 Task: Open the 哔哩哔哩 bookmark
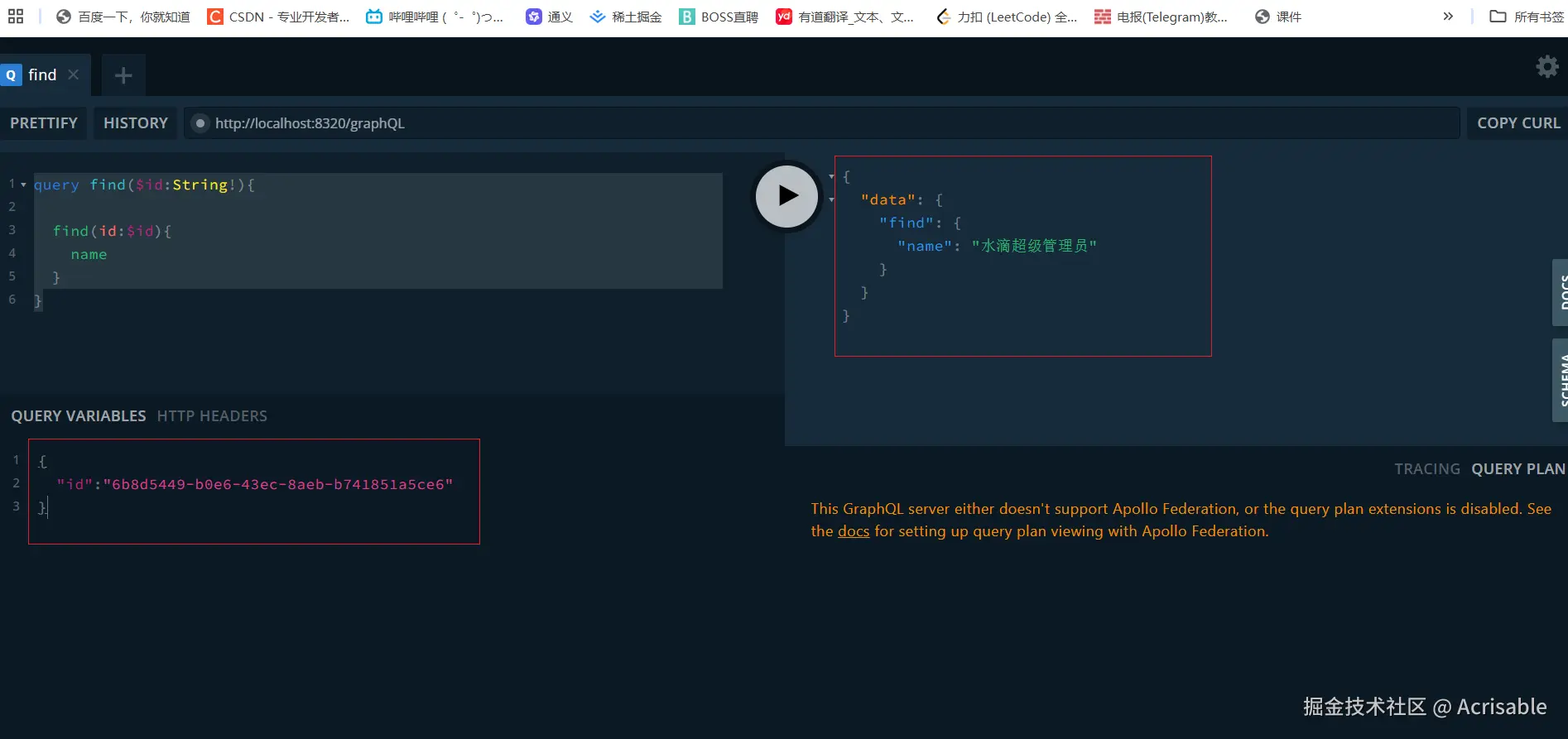[435, 17]
